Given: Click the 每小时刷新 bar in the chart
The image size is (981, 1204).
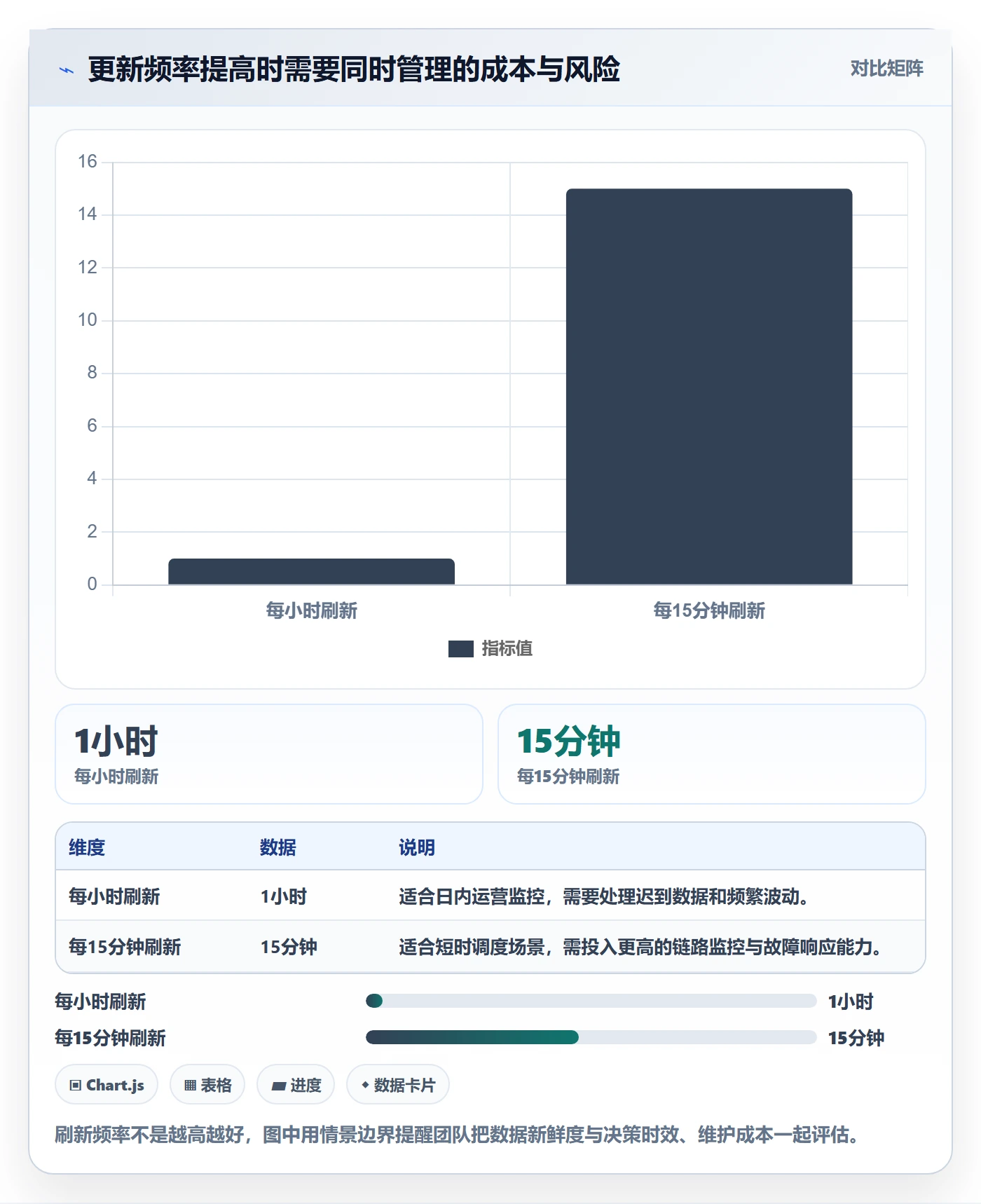Looking at the screenshot, I should (311, 571).
